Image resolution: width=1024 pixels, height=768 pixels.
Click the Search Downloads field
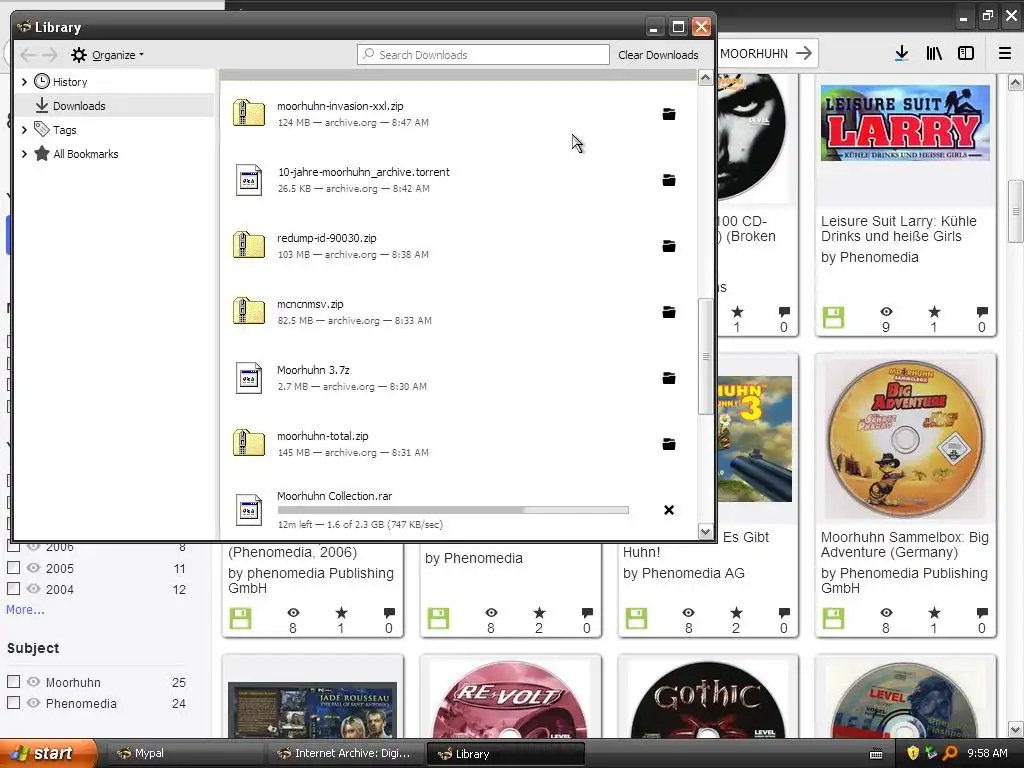pyautogui.click(x=483, y=55)
